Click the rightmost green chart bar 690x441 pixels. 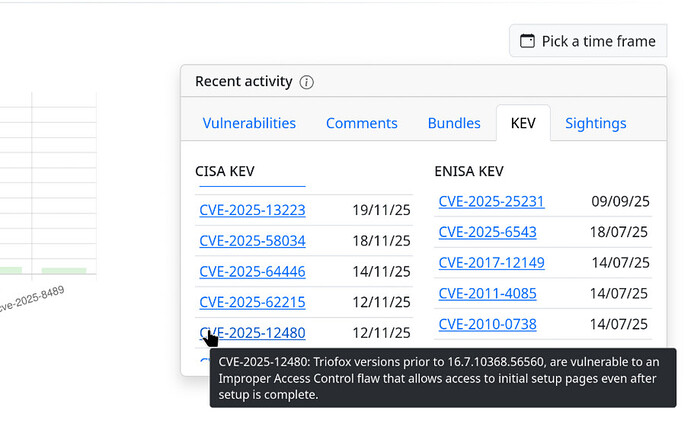(x=64, y=270)
